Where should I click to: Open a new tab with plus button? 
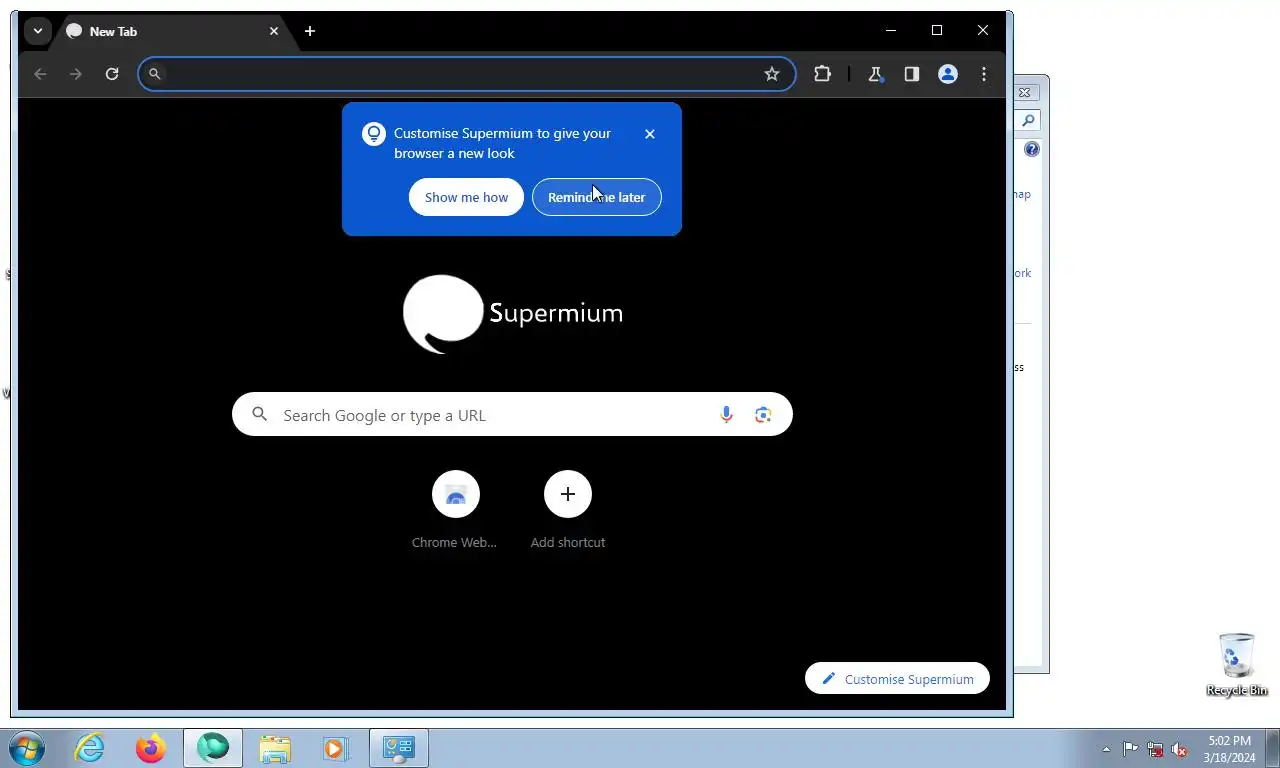[x=310, y=31]
